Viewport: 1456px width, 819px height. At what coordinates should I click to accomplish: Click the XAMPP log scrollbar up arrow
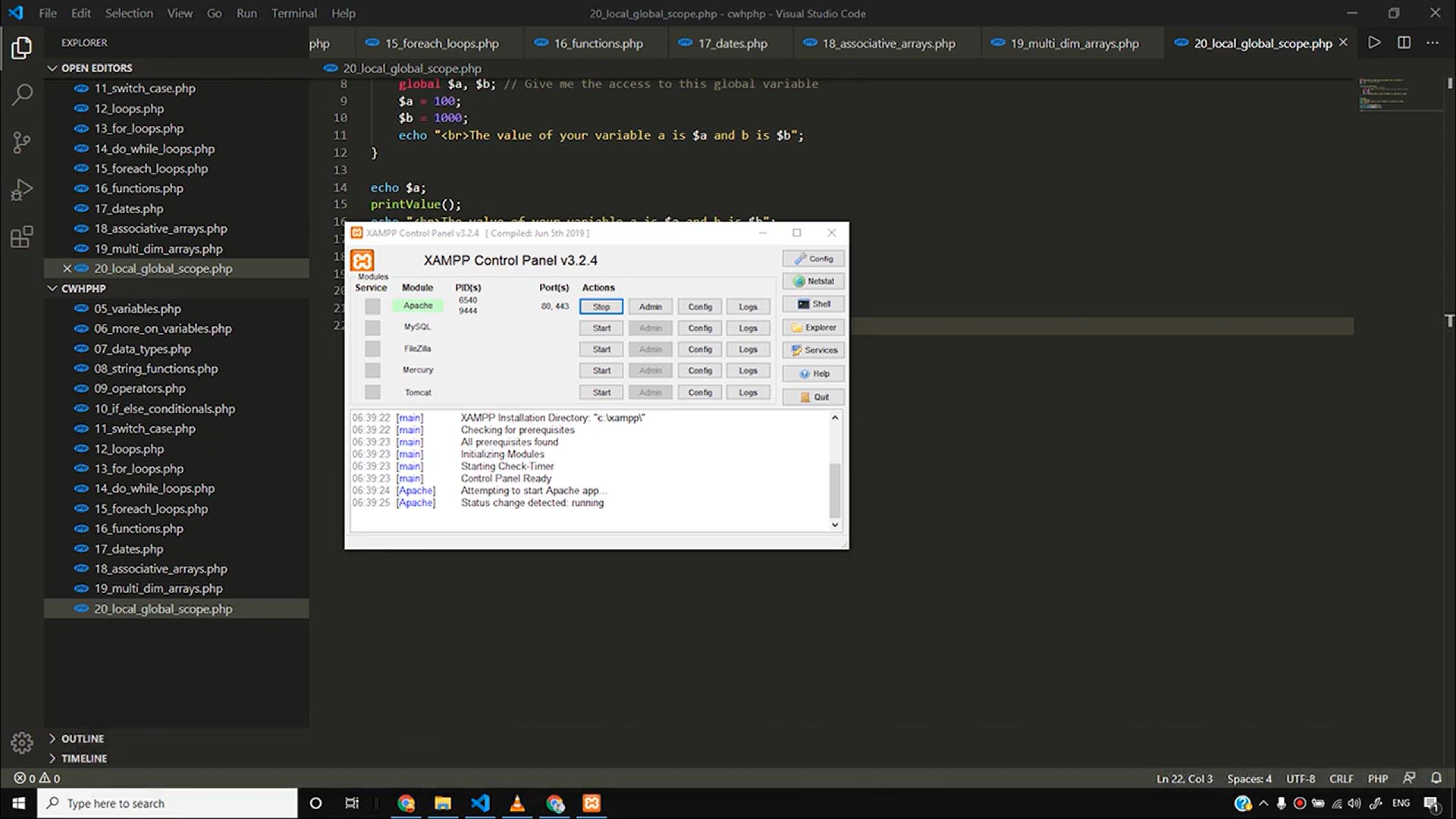pos(835,417)
